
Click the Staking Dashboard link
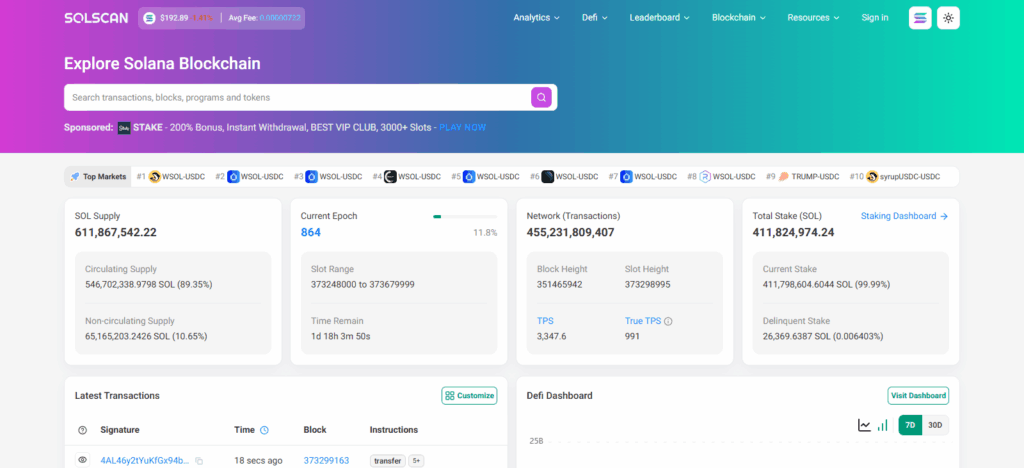pyautogui.click(x=904, y=216)
